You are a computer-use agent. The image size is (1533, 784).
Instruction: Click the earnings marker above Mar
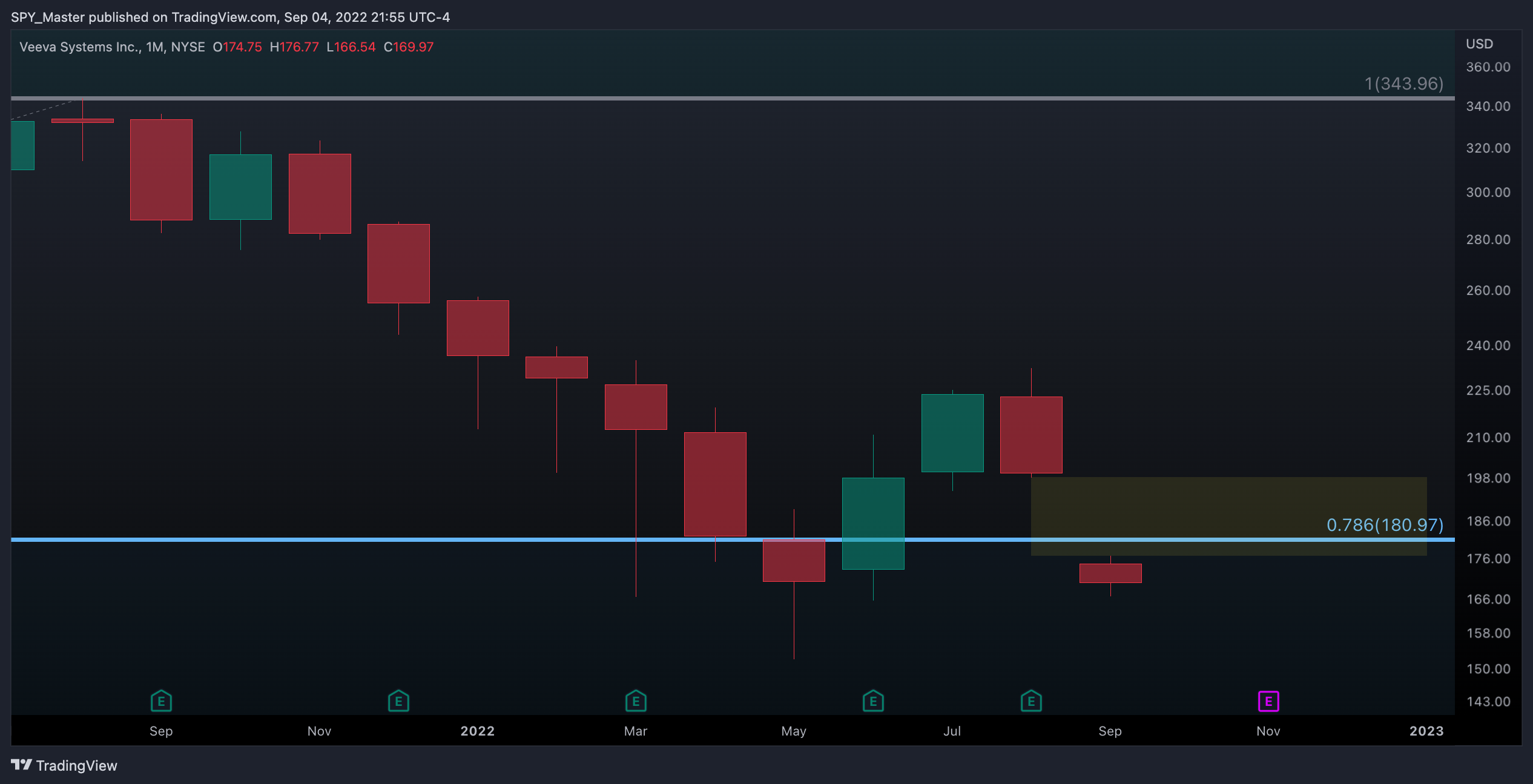click(x=636, y=701)
